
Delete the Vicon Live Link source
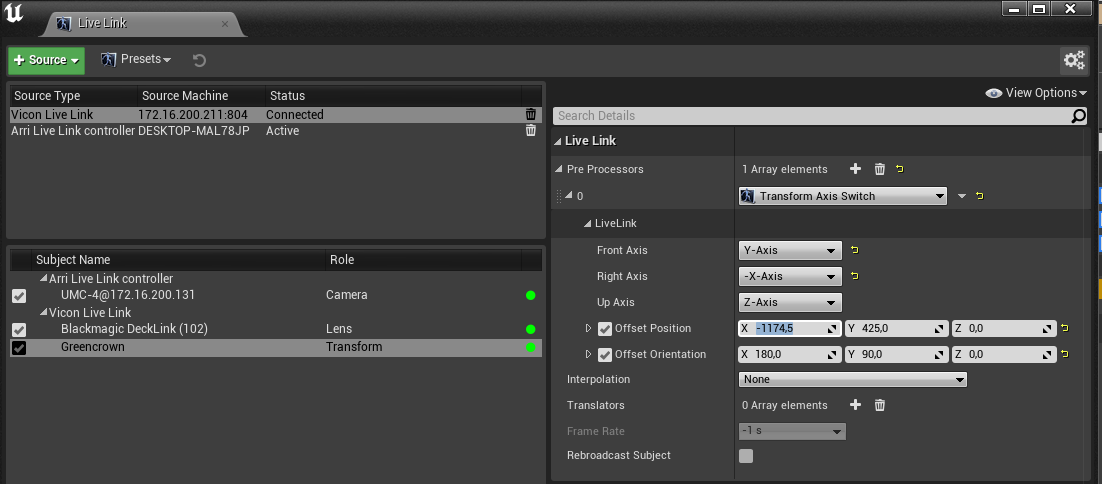click(x=531, y=115)
